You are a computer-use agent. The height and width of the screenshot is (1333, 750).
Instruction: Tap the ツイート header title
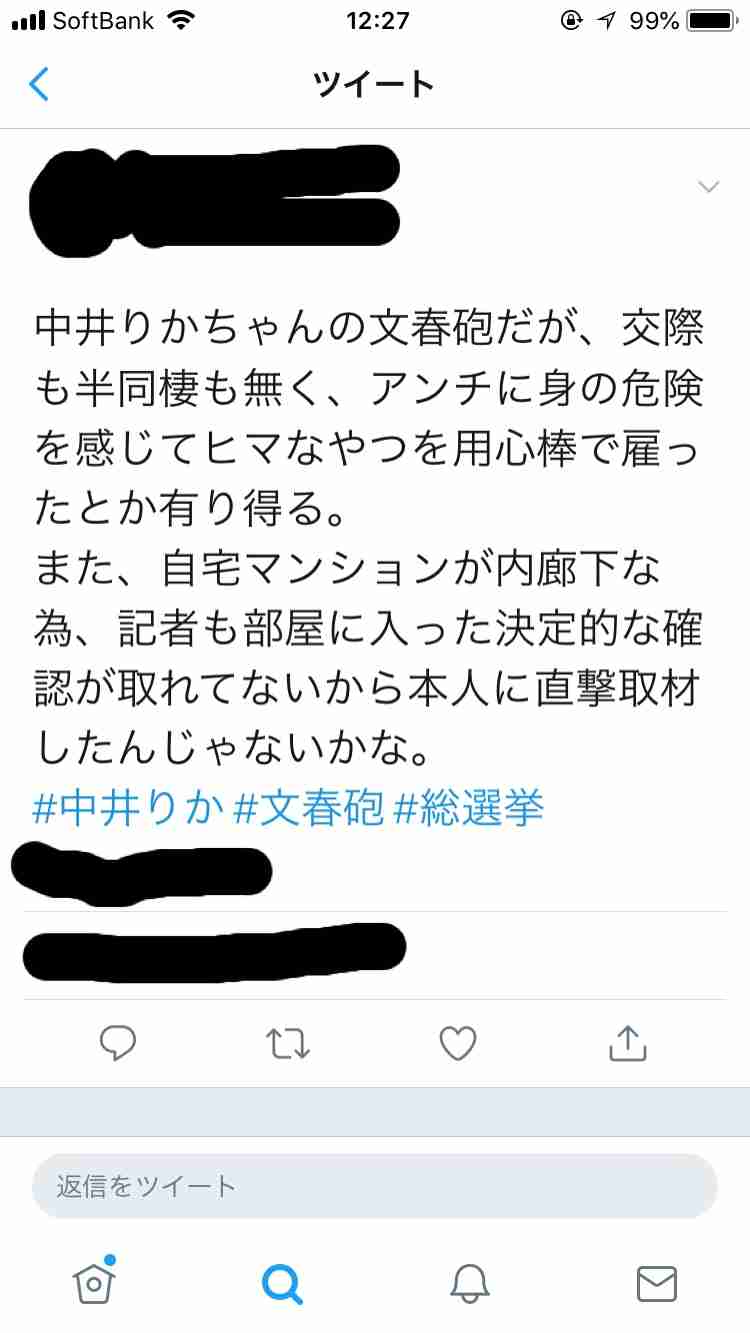(374, 84)
